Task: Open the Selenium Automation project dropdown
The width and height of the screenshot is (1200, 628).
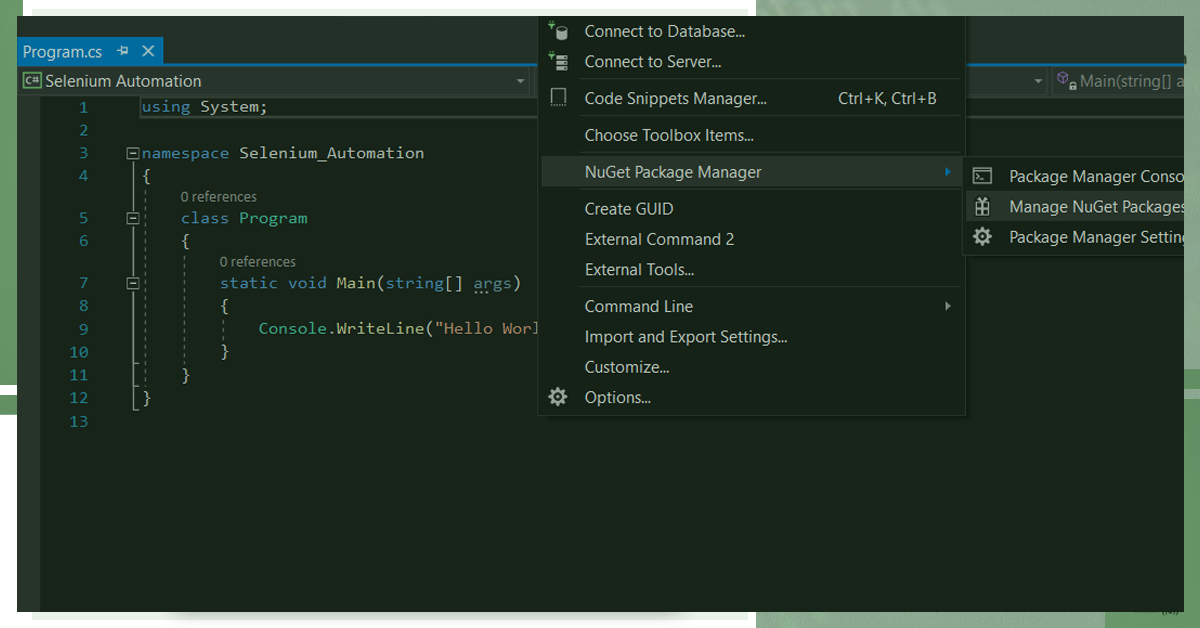Action: (521, 82)
